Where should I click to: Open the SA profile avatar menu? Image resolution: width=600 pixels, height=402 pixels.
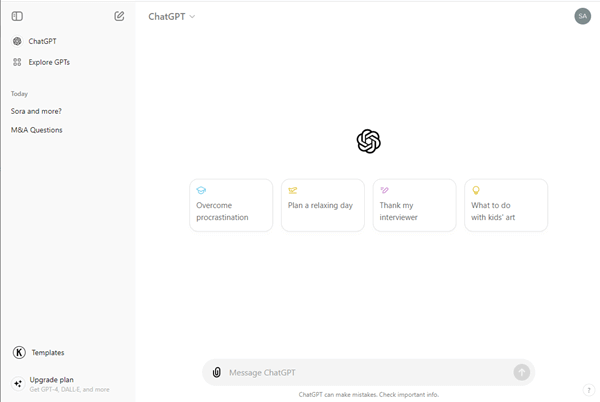tap(582, 16)
